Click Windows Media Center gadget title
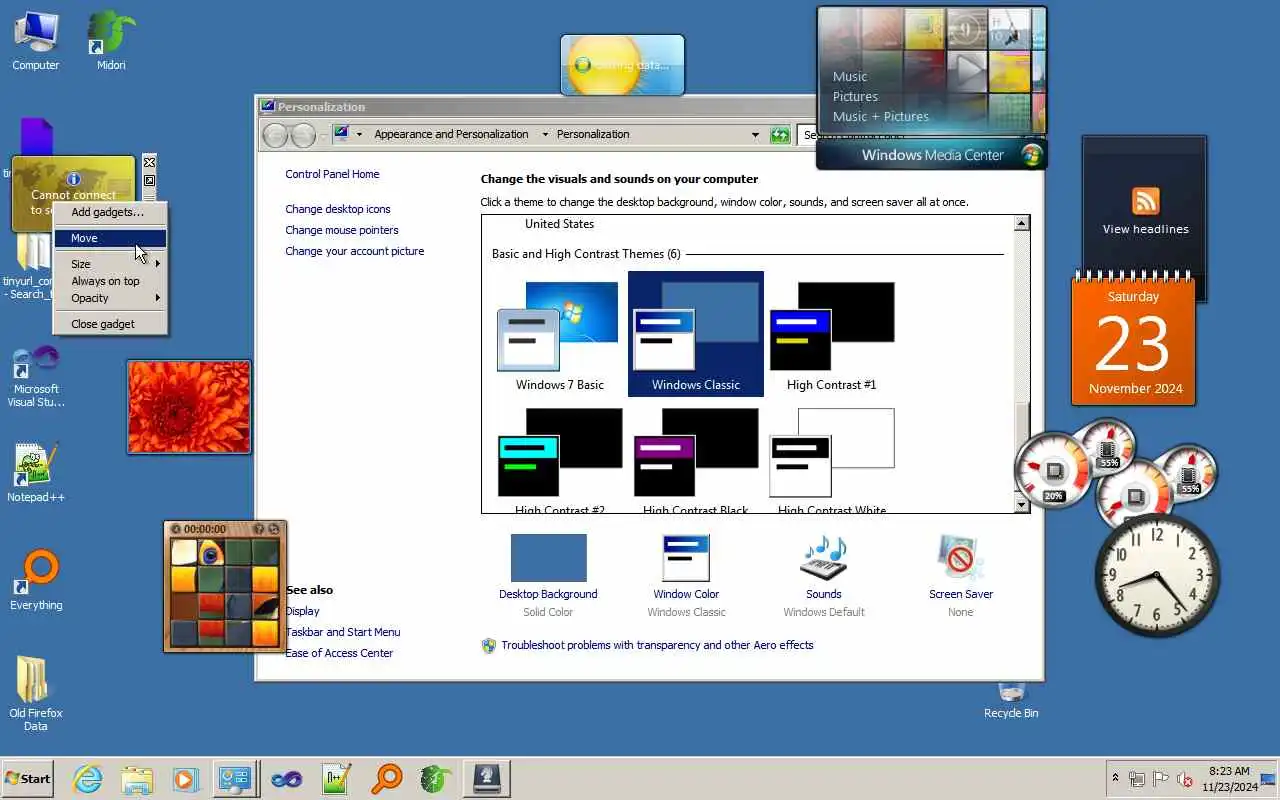The image size is (1280, 800). coord(932,155)
